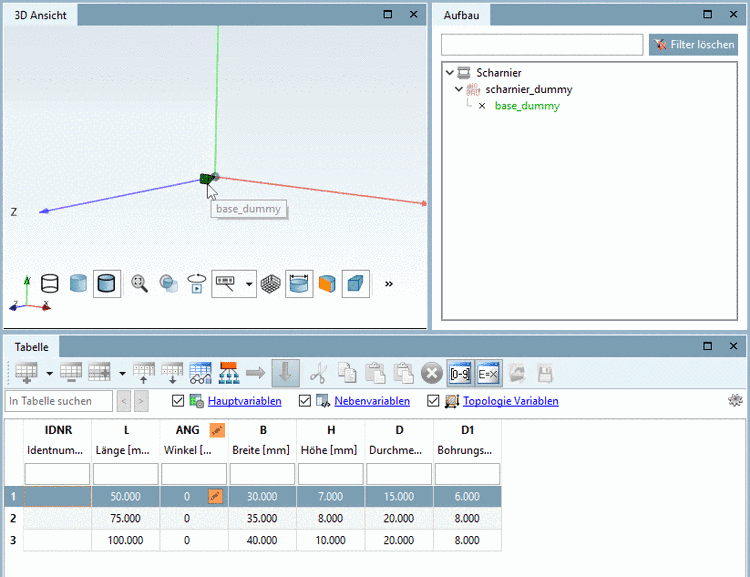
Task: Toggle the [0-9] numeric display button
Action: tap(460, 373)
